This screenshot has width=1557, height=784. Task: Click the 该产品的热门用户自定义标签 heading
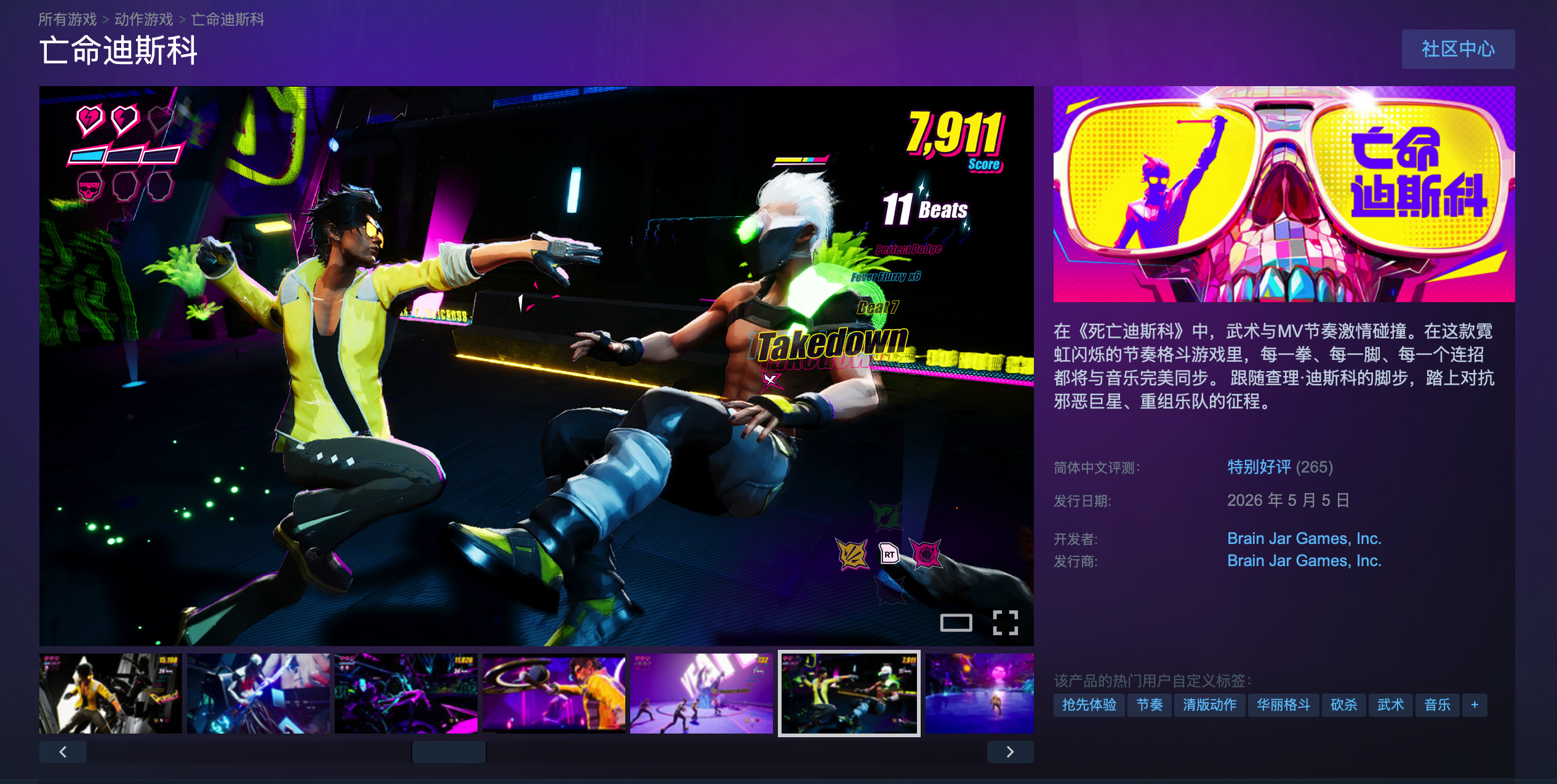tap(1153, 681)
